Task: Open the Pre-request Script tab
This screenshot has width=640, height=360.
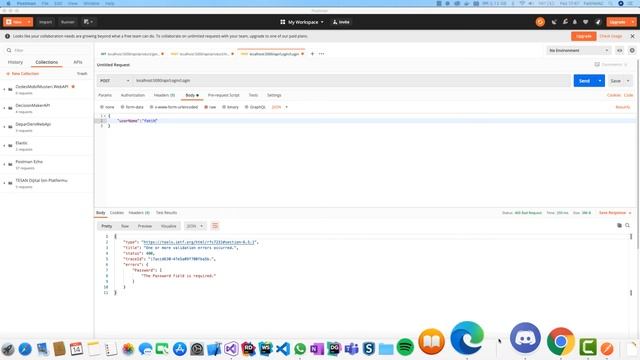Action: coord(224,95)
